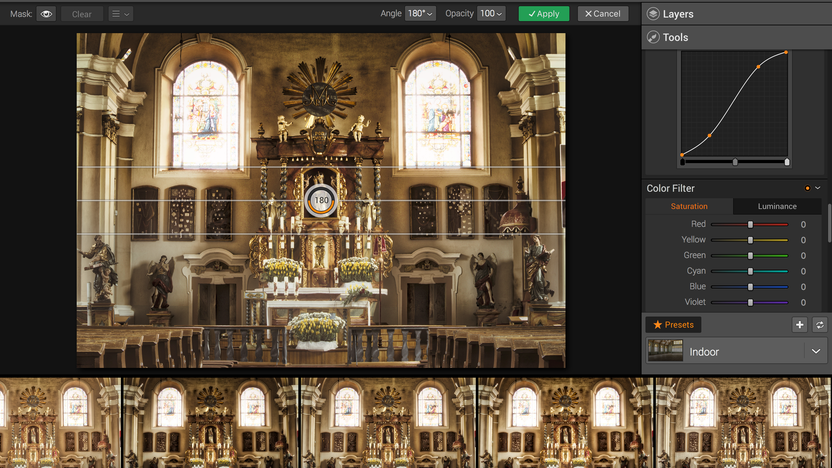
Task: Click the Blue saturation slider
Action: 750,287
